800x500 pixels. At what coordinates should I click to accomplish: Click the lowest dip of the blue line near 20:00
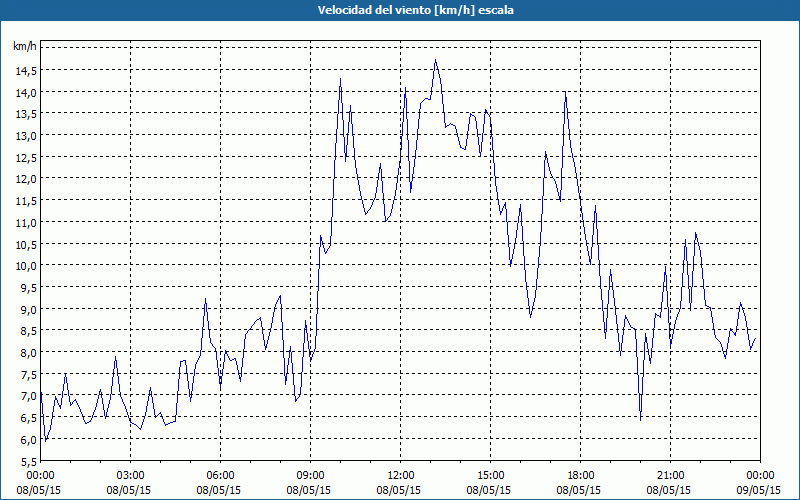click(640, 419)
